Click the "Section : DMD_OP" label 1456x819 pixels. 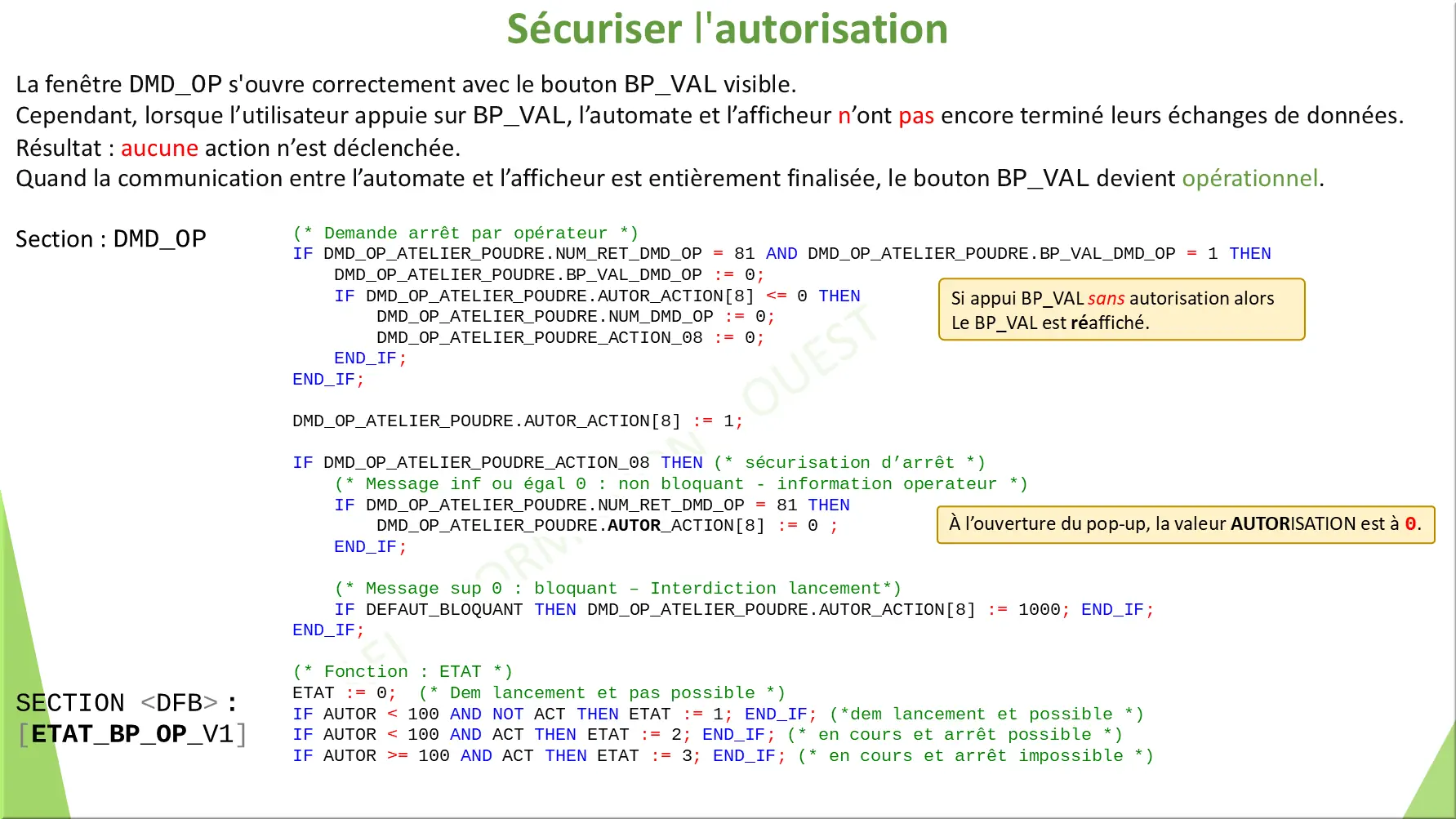tap(111, 239)
